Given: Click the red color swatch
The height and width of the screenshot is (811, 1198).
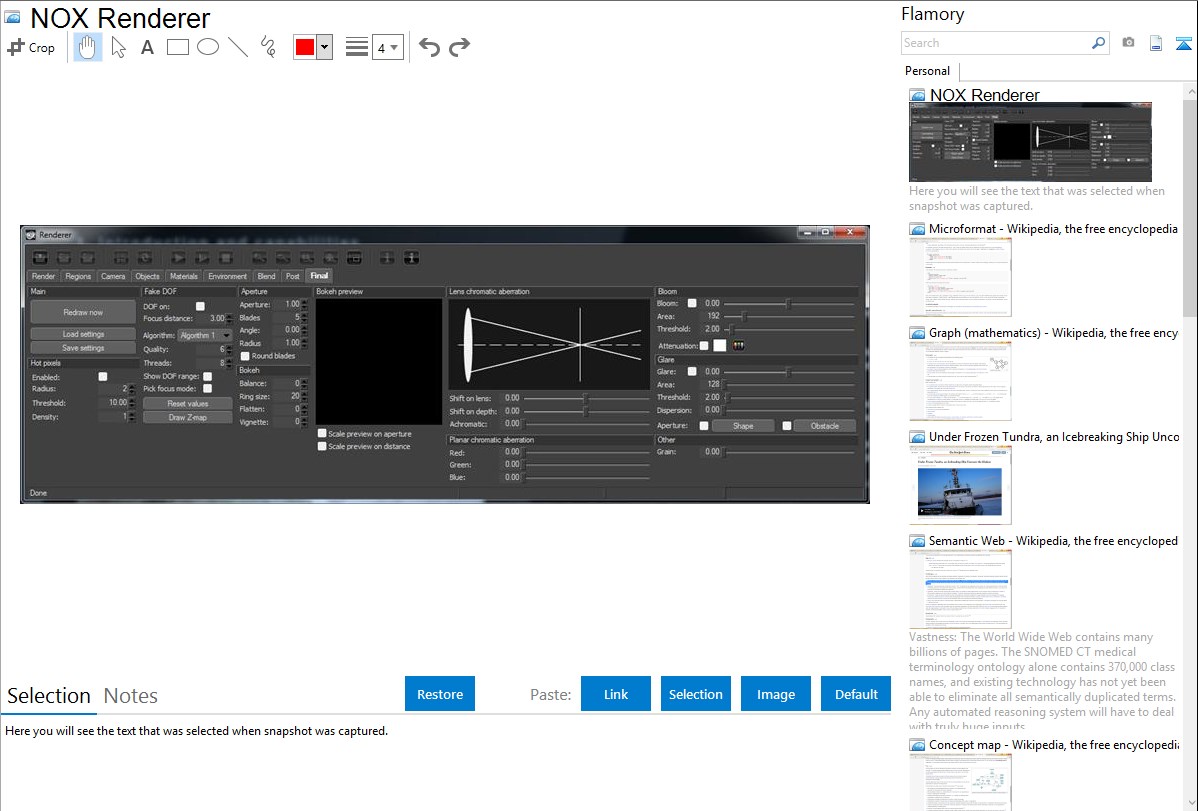Looking at the screenshot, I should pos(305,47).
